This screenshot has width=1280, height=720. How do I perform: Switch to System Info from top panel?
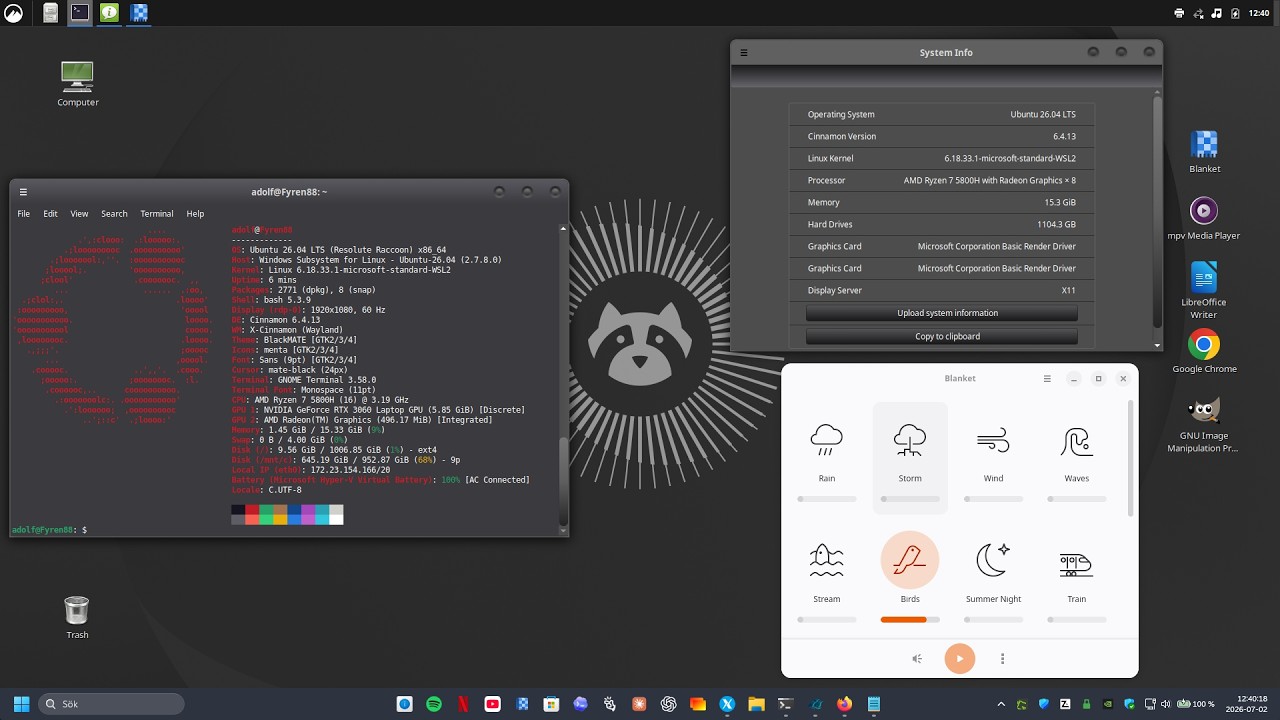pos(110,13)
